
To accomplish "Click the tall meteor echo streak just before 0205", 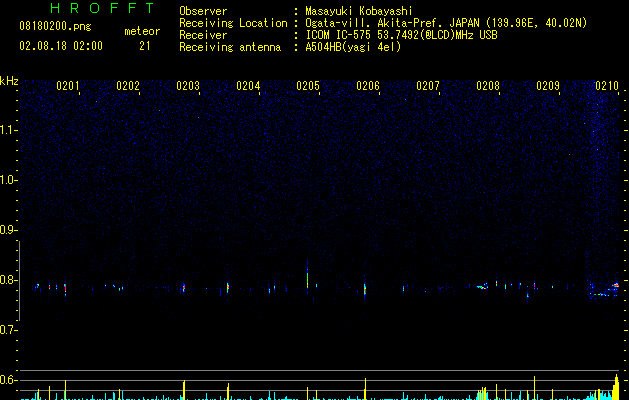I will pyautogui.click(x=307, y=277).
